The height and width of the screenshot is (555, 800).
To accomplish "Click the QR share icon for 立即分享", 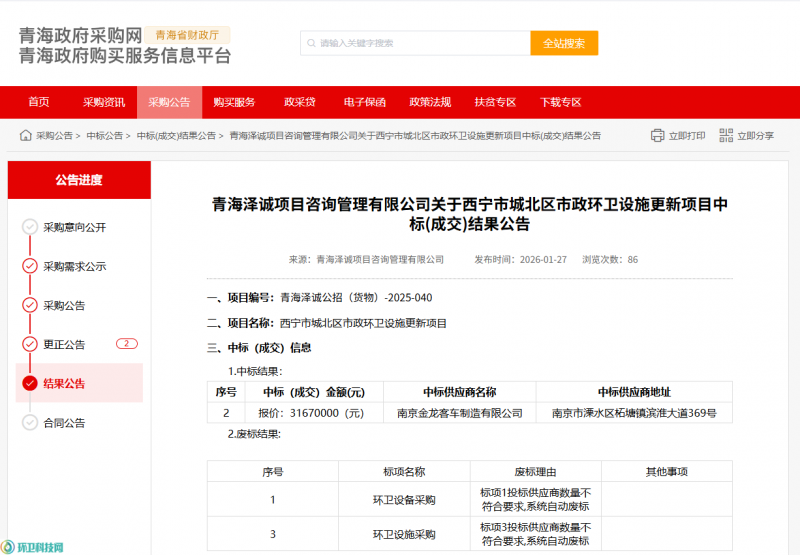I will (727, 135).
